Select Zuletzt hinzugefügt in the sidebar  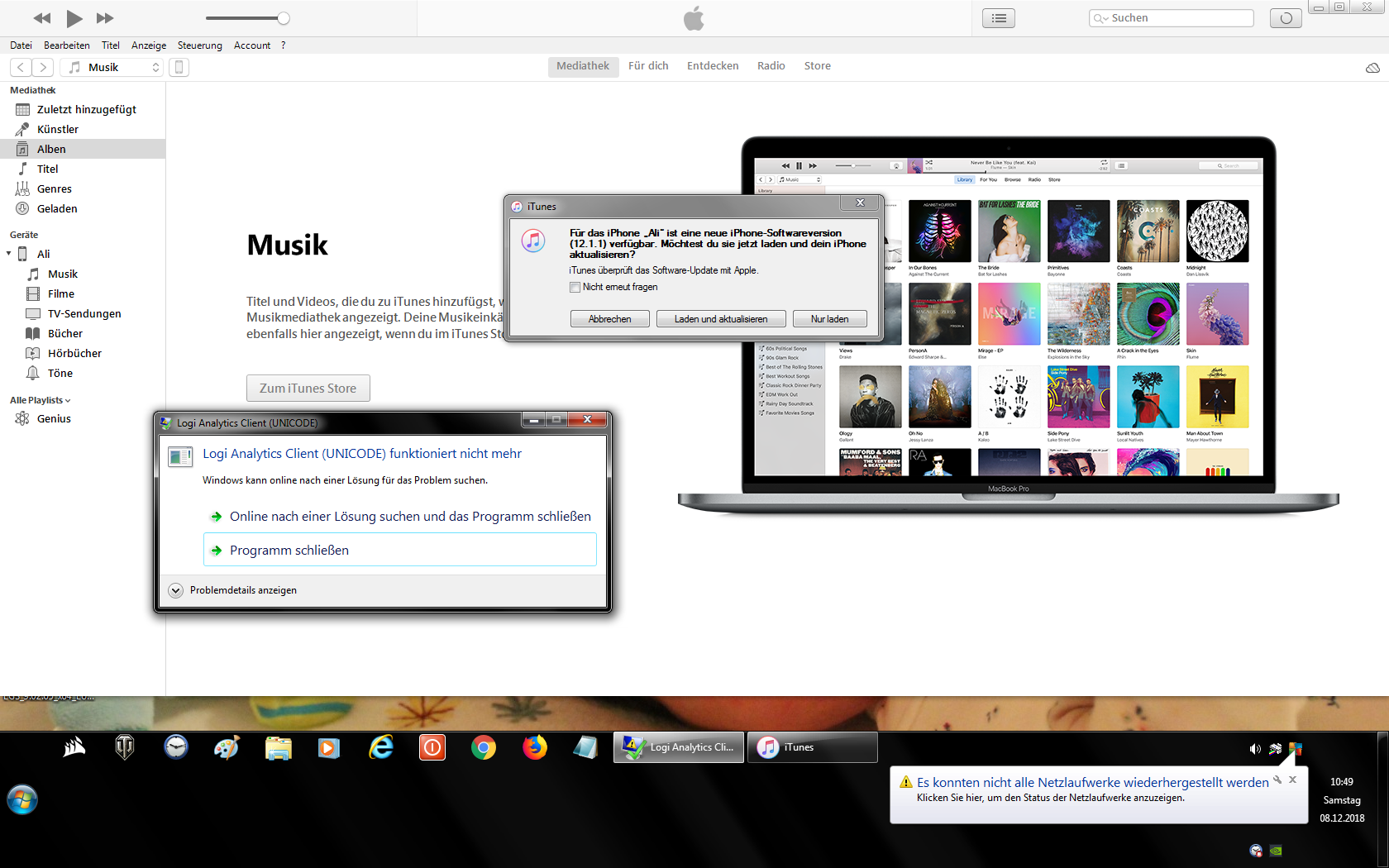[83, 109]
